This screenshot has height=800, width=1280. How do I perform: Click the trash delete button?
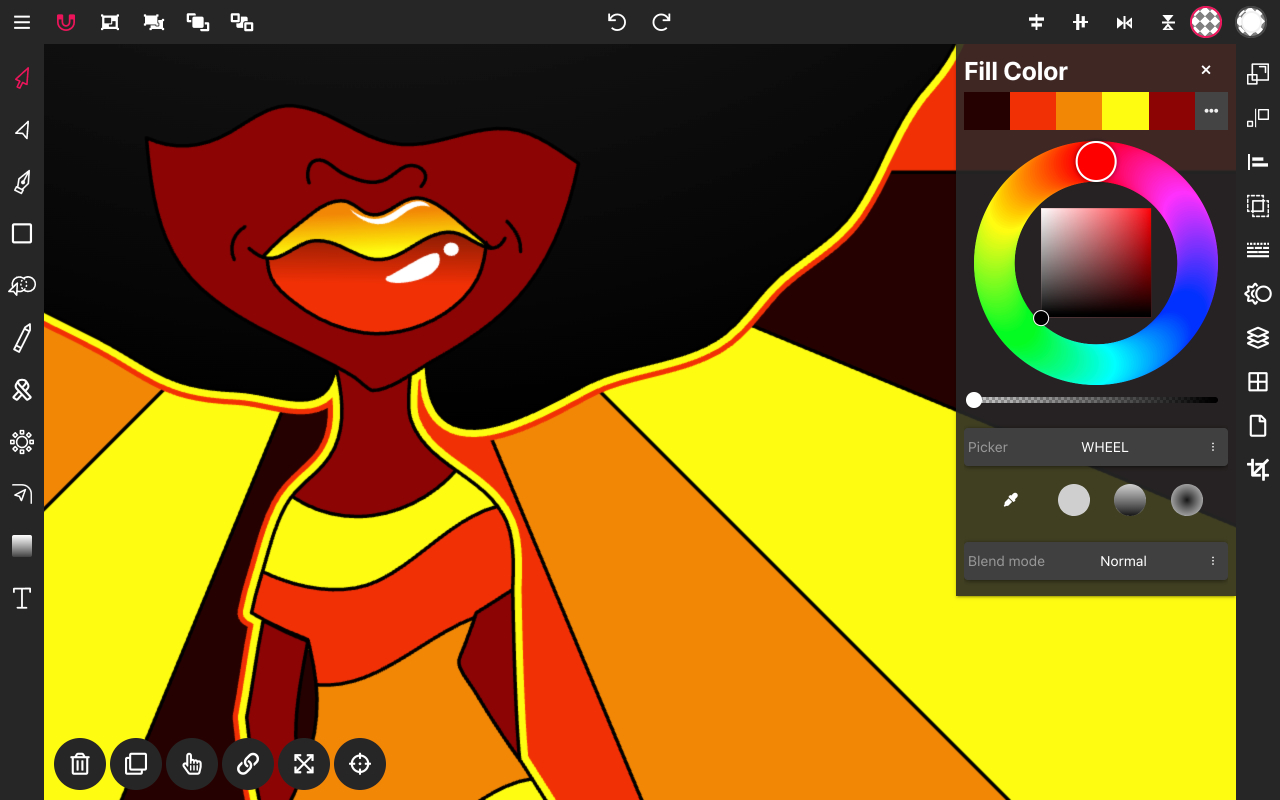click(x=80, y=764)
